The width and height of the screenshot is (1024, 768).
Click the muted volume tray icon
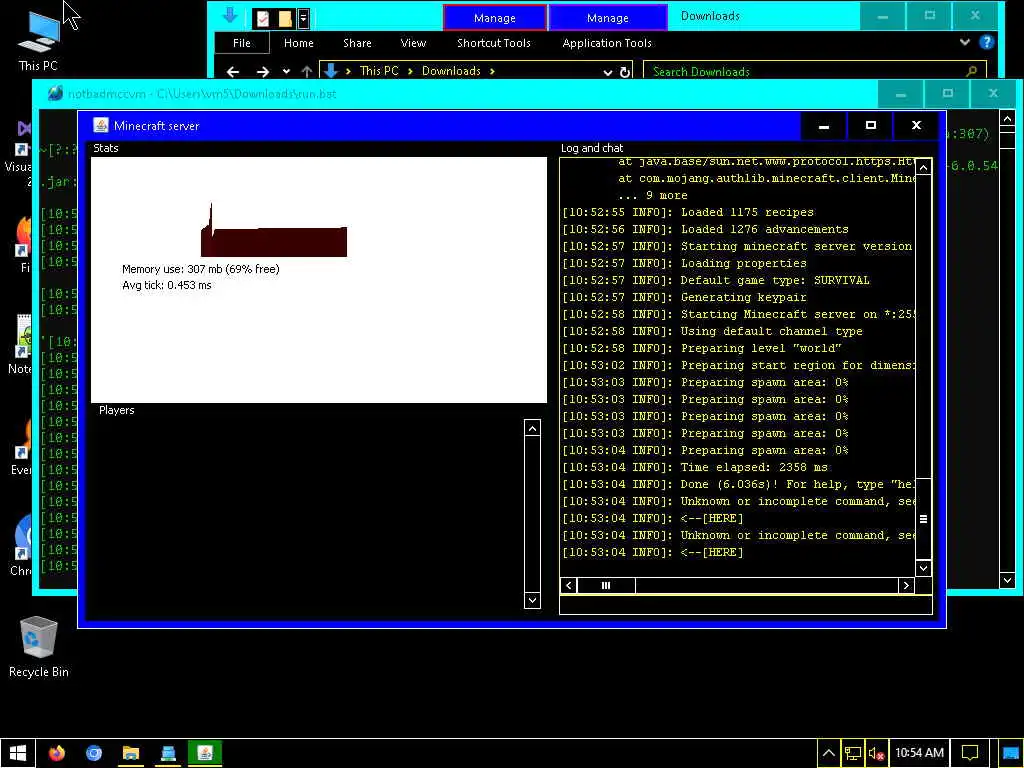click(x=876, y=753)
